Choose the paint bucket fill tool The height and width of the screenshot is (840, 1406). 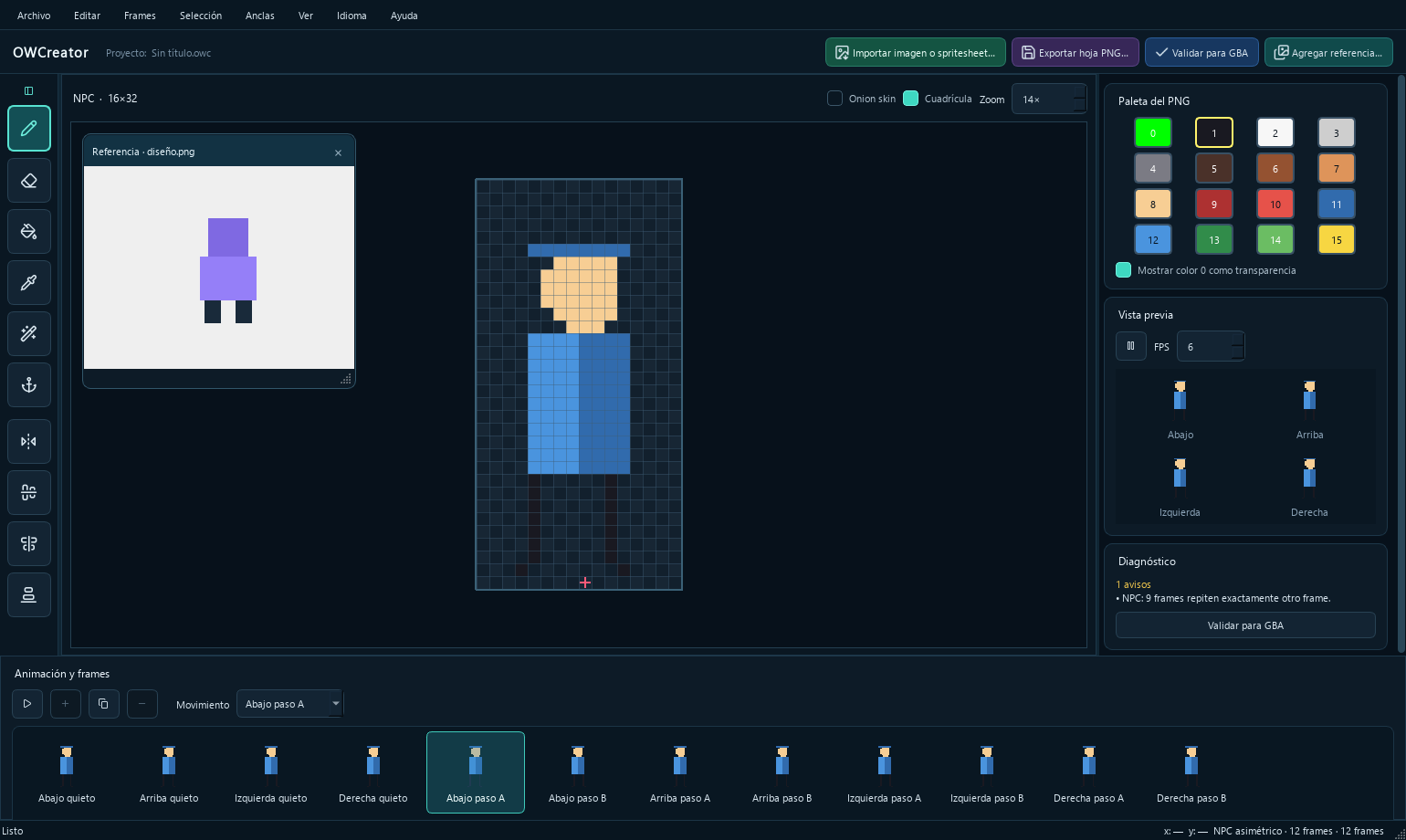(29, 231)
